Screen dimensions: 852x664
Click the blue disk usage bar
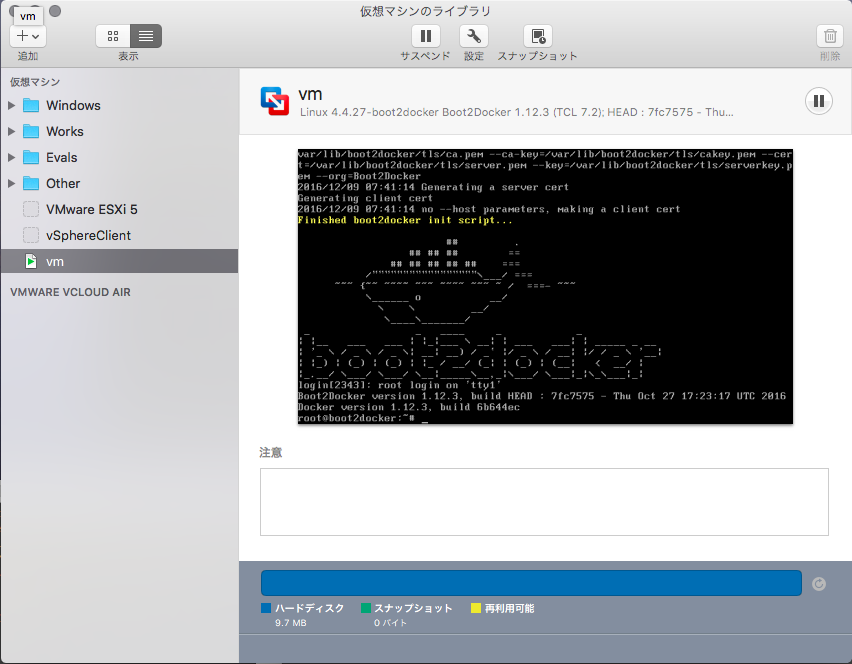point(531,583)
